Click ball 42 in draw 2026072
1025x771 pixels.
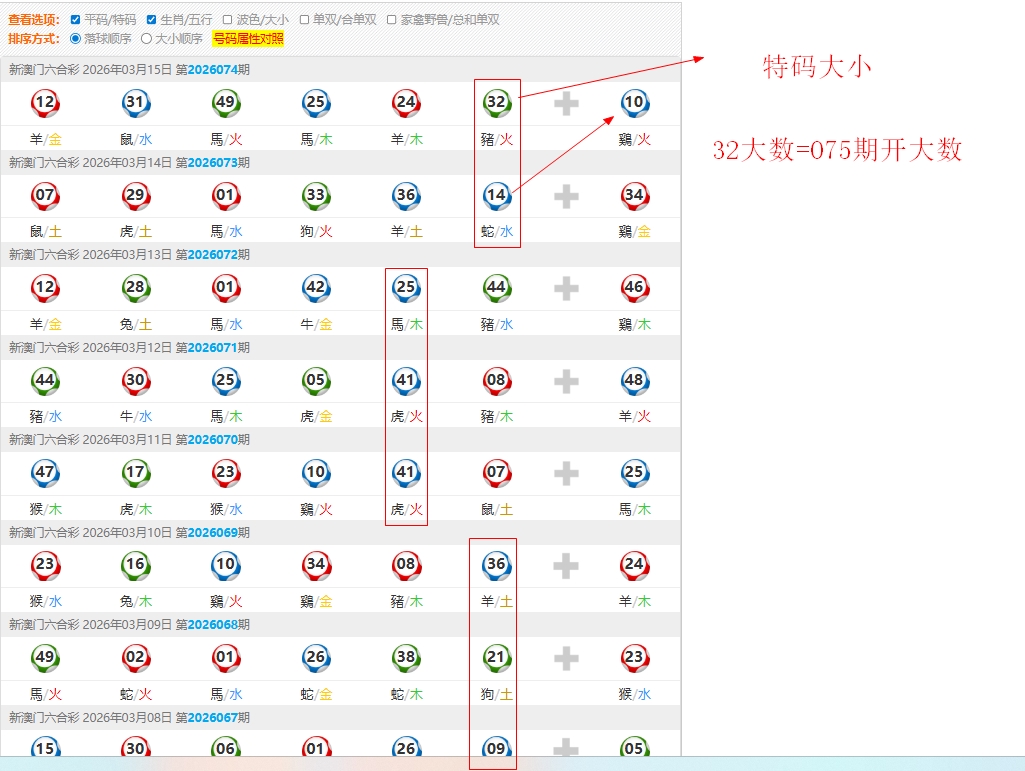(316, 288)
